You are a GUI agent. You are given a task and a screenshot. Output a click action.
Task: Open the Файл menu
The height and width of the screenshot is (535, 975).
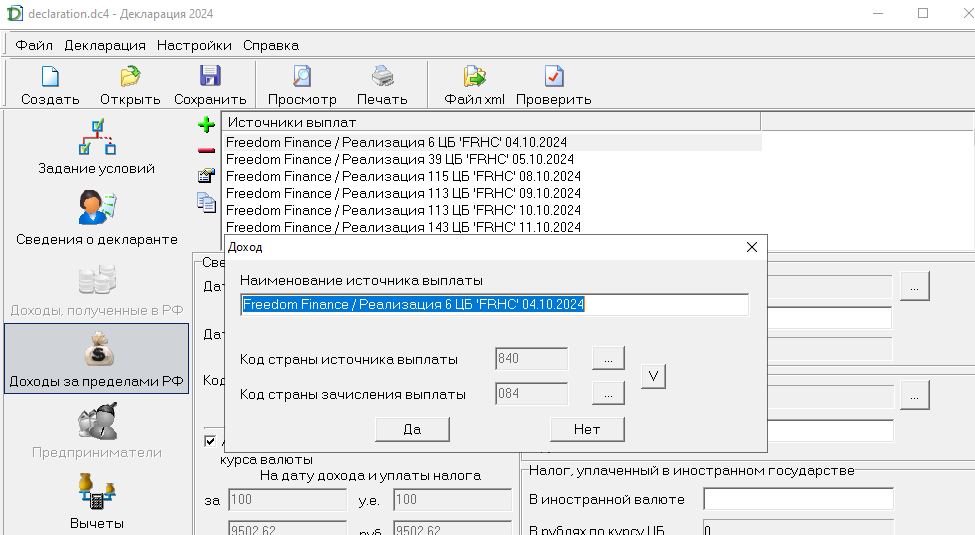coord(34,45)
